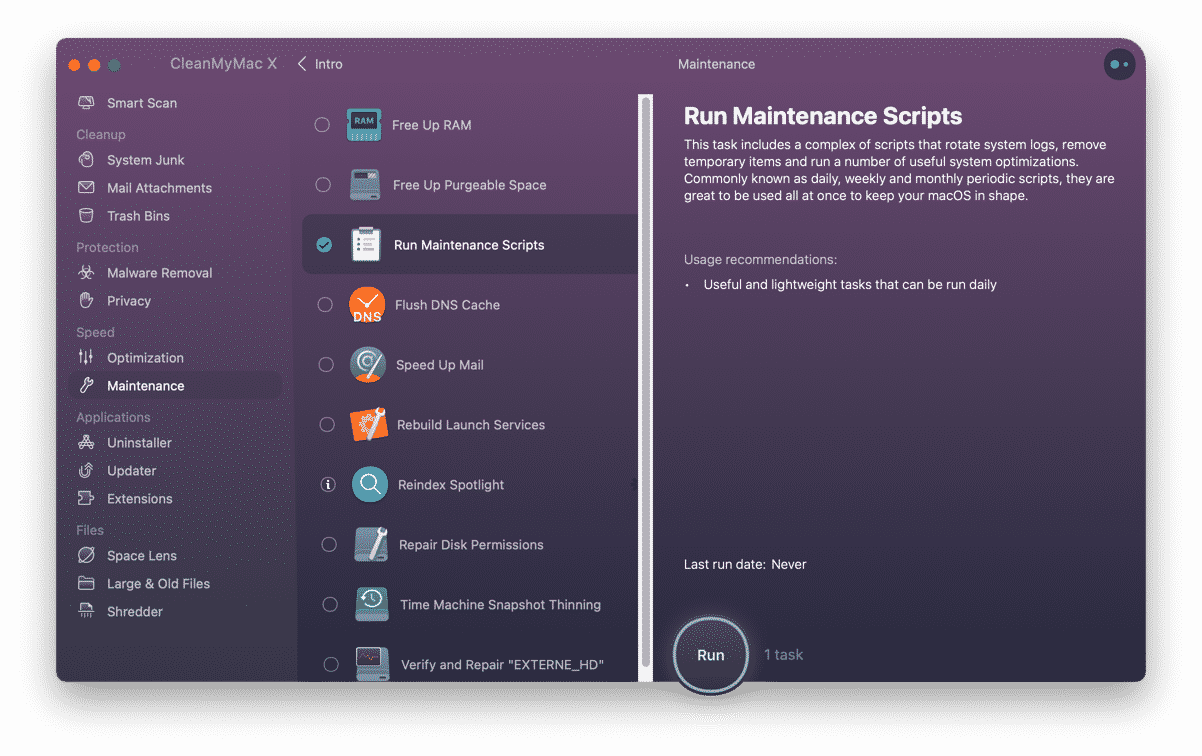Select the Uninstaller icon
The image size is (1202, 756).
click(87, 443)
